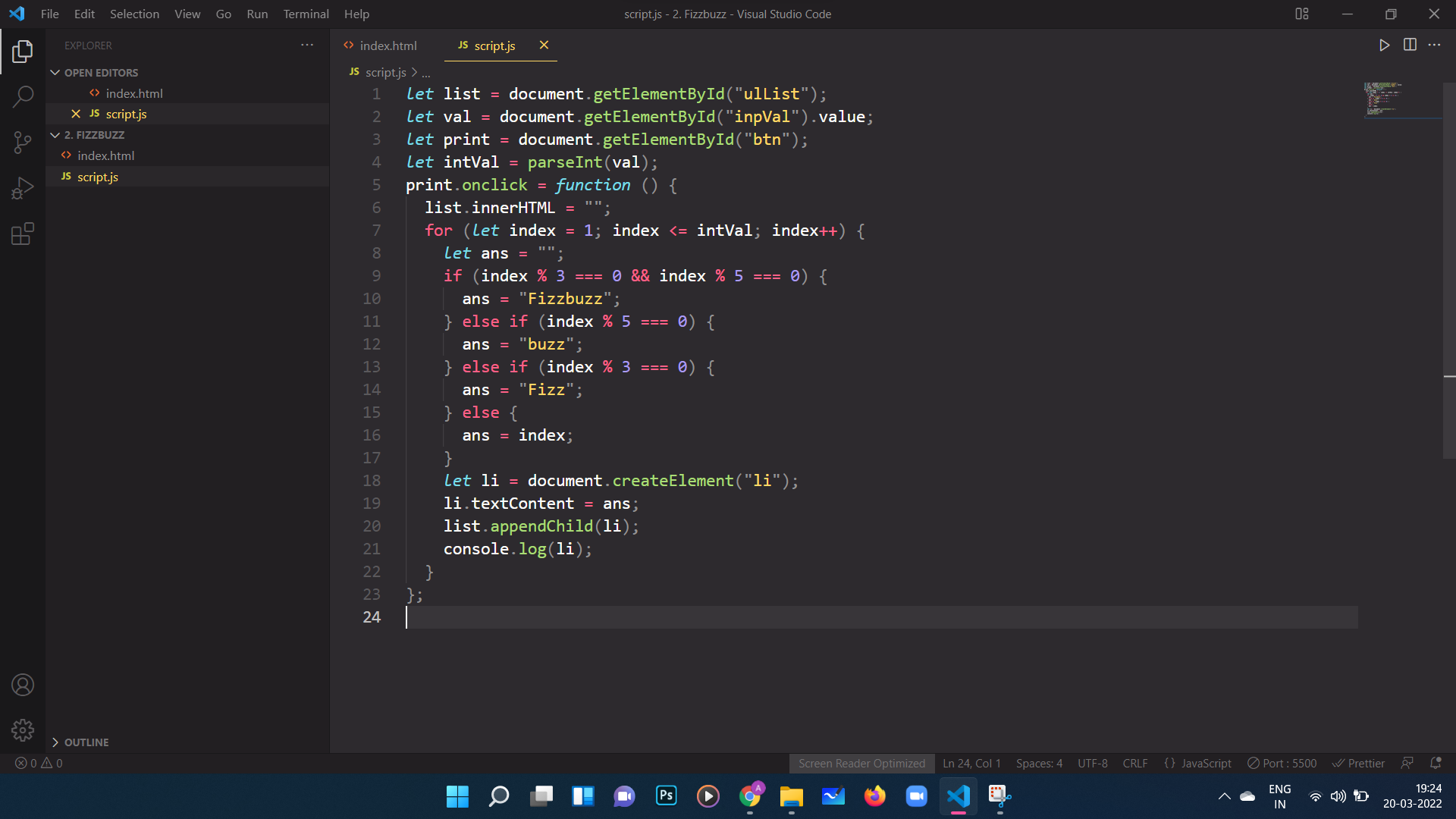
Task: Open Task View on the taskbar
Action: click(541, 796)
